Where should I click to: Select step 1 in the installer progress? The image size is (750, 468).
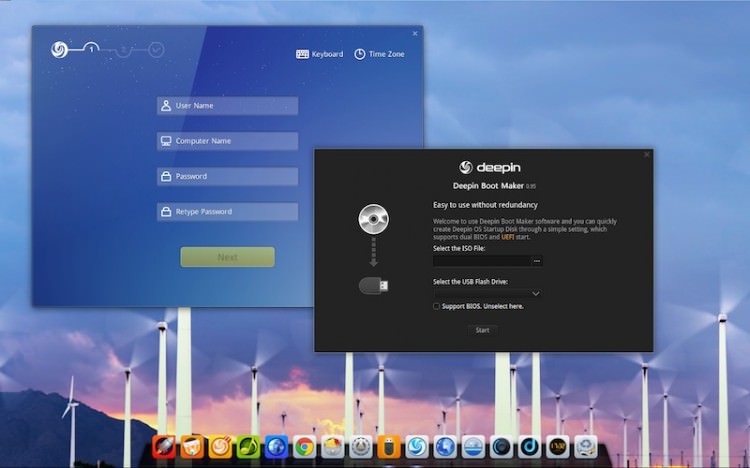pos(91,49)
